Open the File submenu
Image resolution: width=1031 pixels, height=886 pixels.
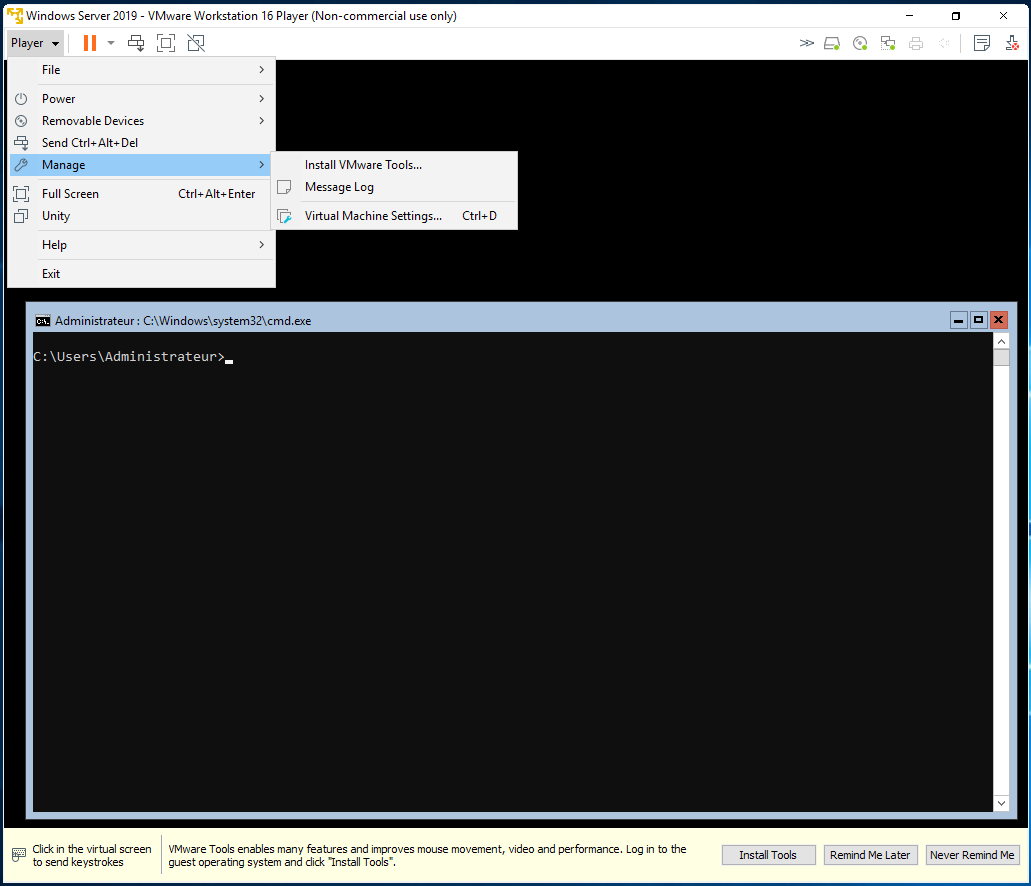pyautogui.click(x=141, y=70)
